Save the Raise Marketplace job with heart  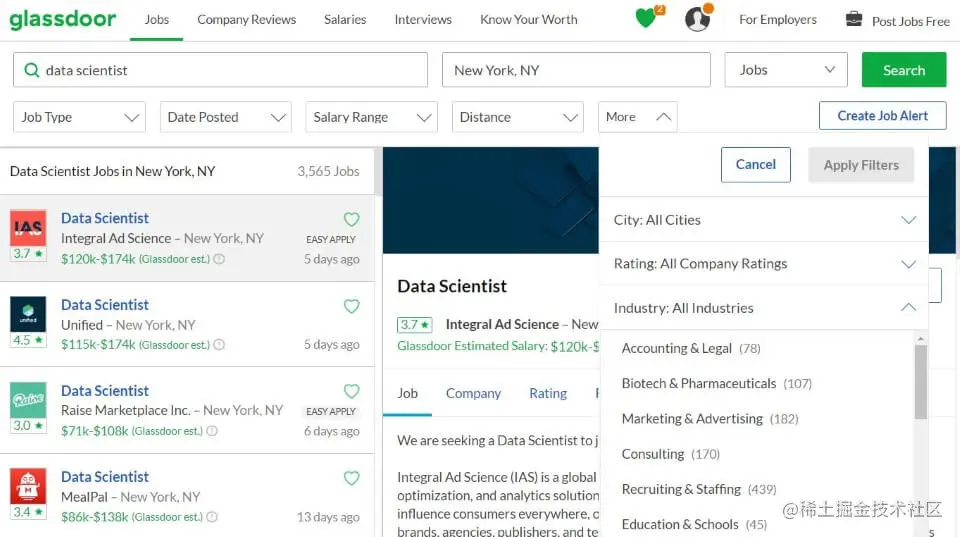[351, 391]
